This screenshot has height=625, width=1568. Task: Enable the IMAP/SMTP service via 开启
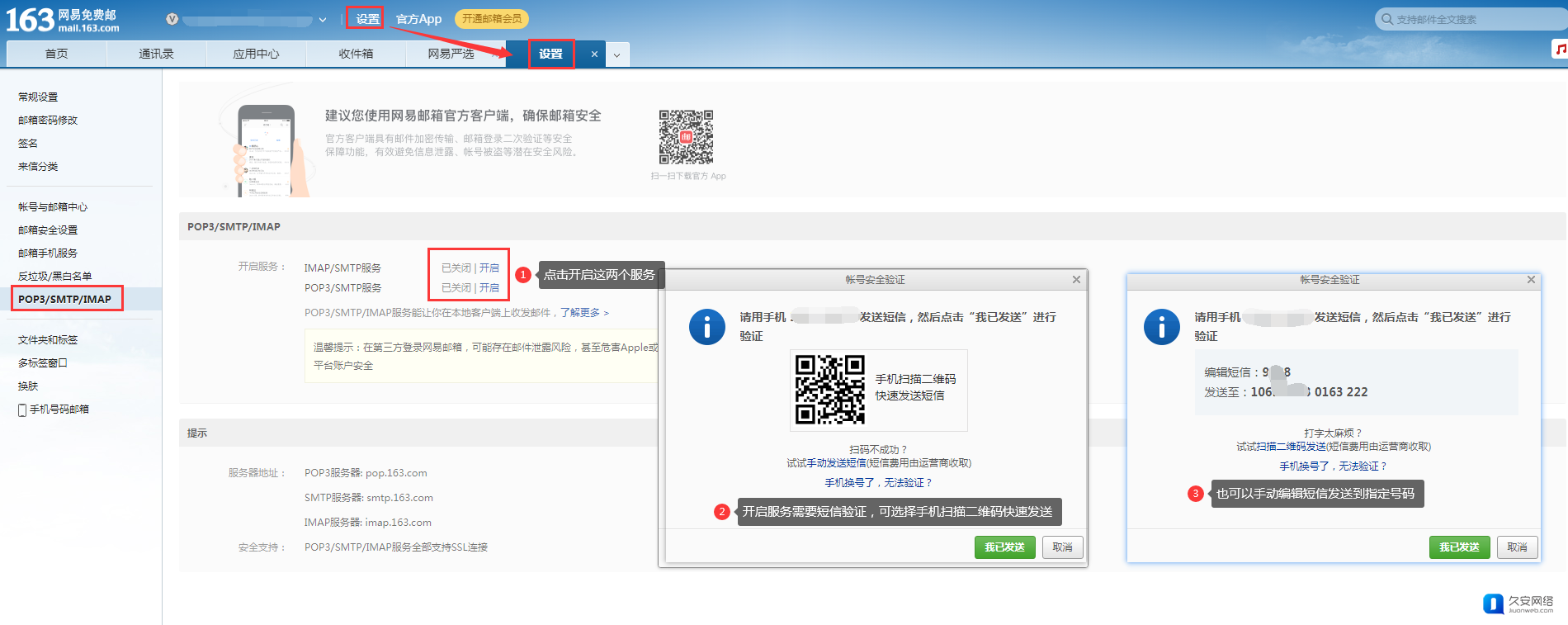(x=489, y=268)
